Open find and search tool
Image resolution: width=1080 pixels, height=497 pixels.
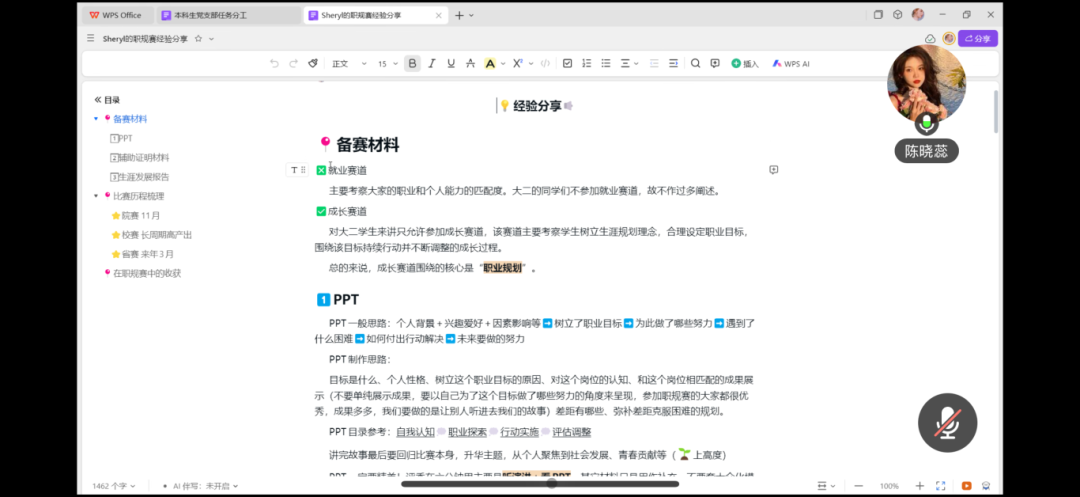(696, 63)
